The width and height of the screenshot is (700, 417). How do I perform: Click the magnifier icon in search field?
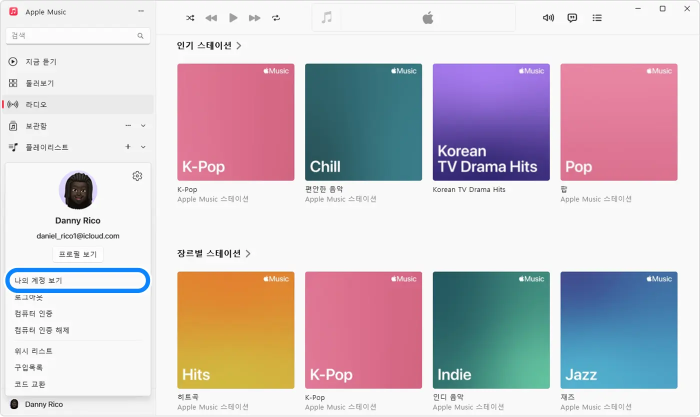(x=140, y=36)
